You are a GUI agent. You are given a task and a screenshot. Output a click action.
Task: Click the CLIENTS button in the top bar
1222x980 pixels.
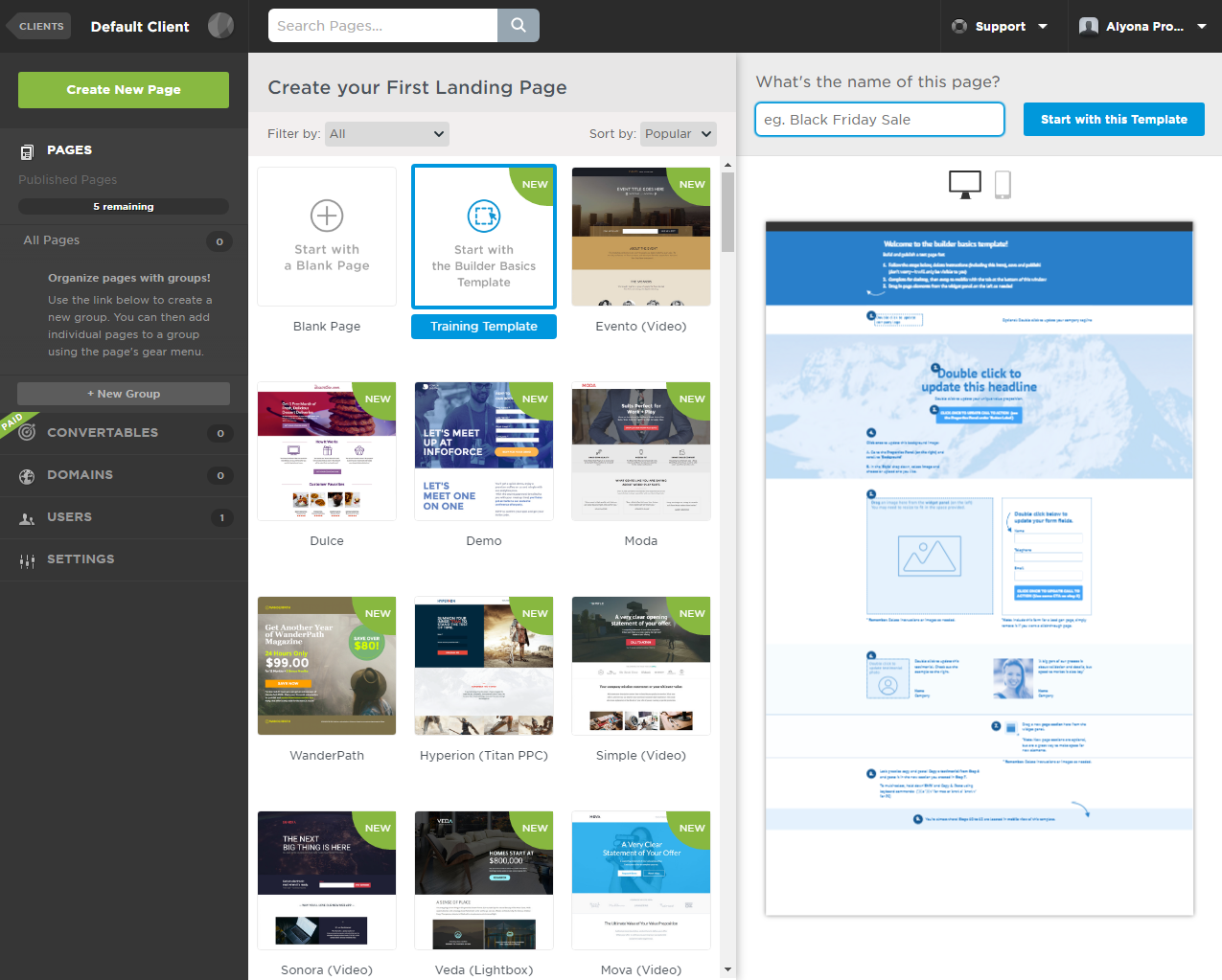point(41,26)
